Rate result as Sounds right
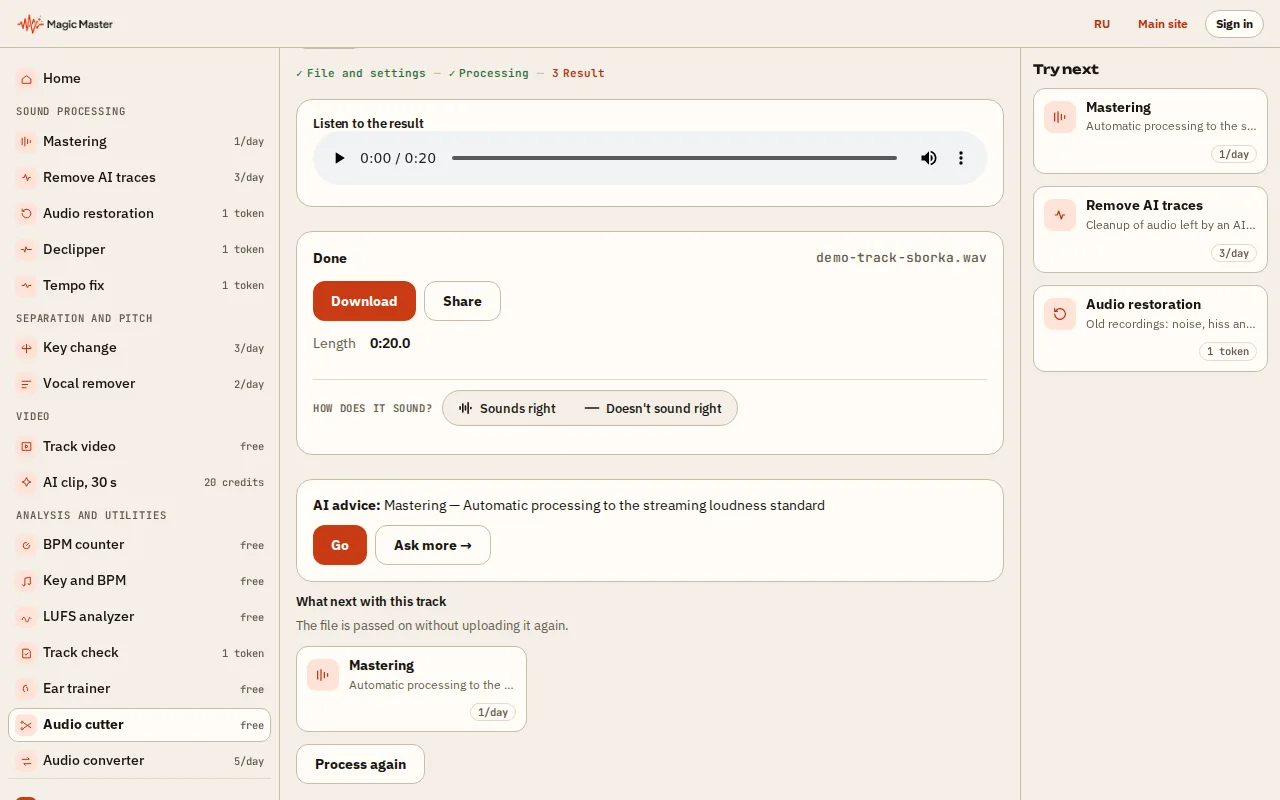 click(x=507, y=408)
